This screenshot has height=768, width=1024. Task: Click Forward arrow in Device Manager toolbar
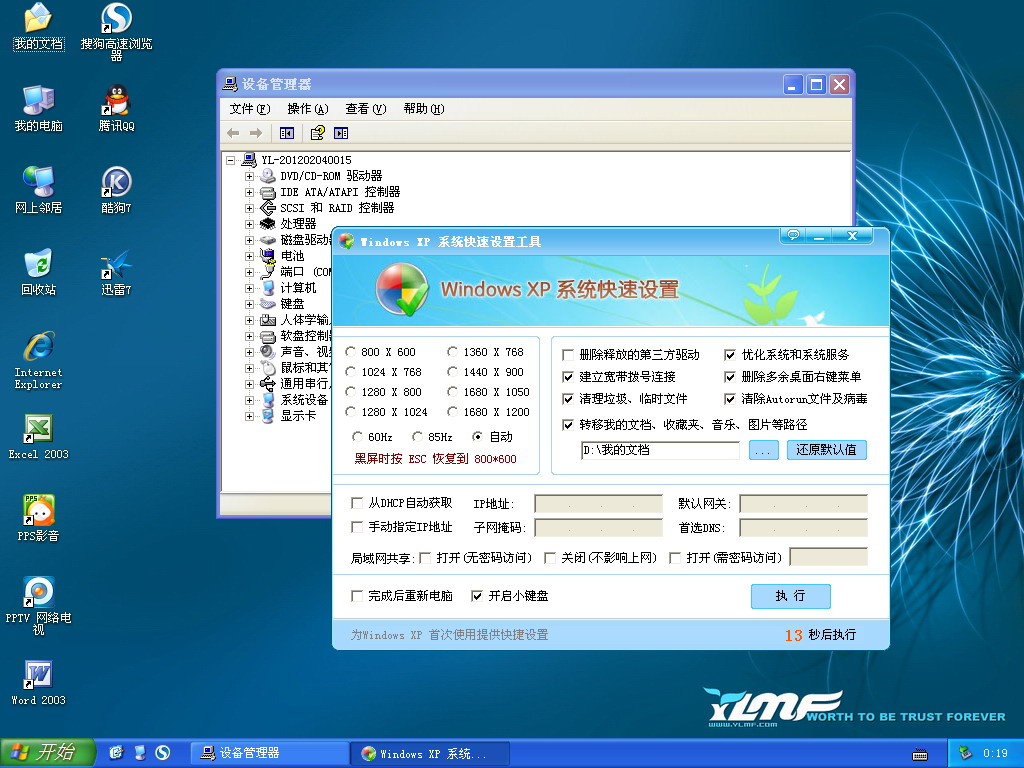tap(256, 133)
